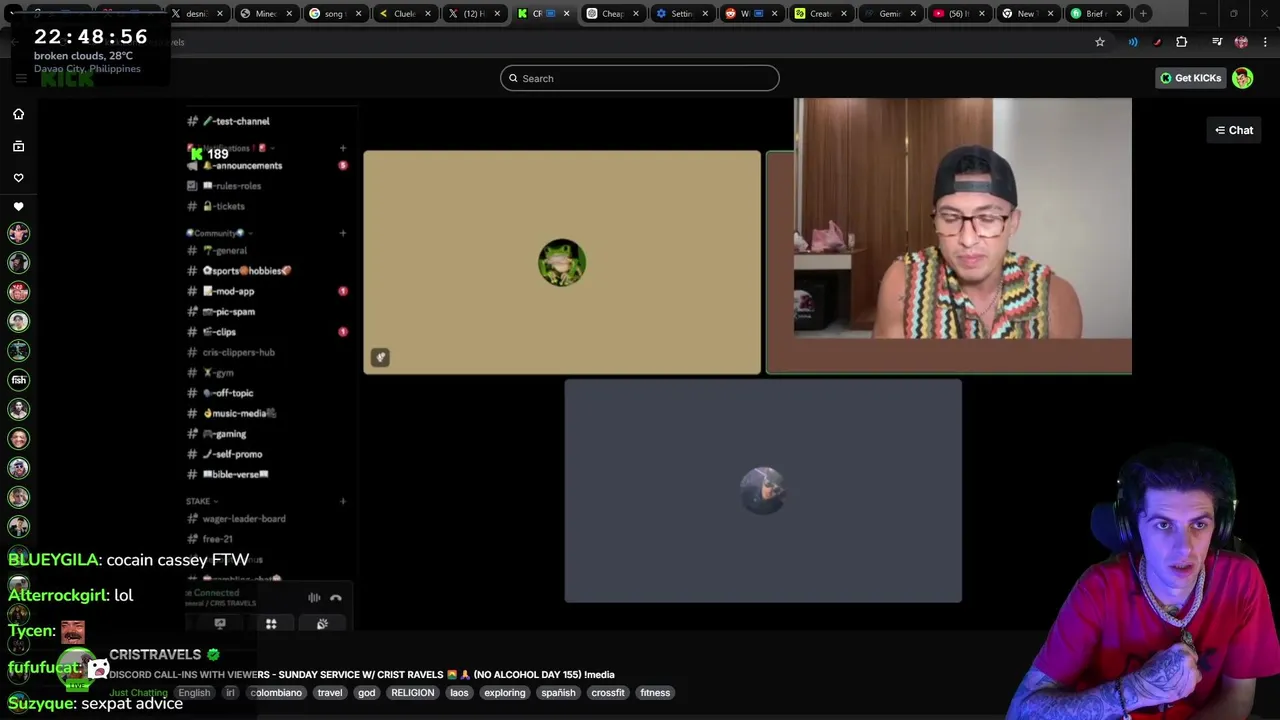
Task: Click the filled heart sidebar icon
Action: click(x=18, y=206)
